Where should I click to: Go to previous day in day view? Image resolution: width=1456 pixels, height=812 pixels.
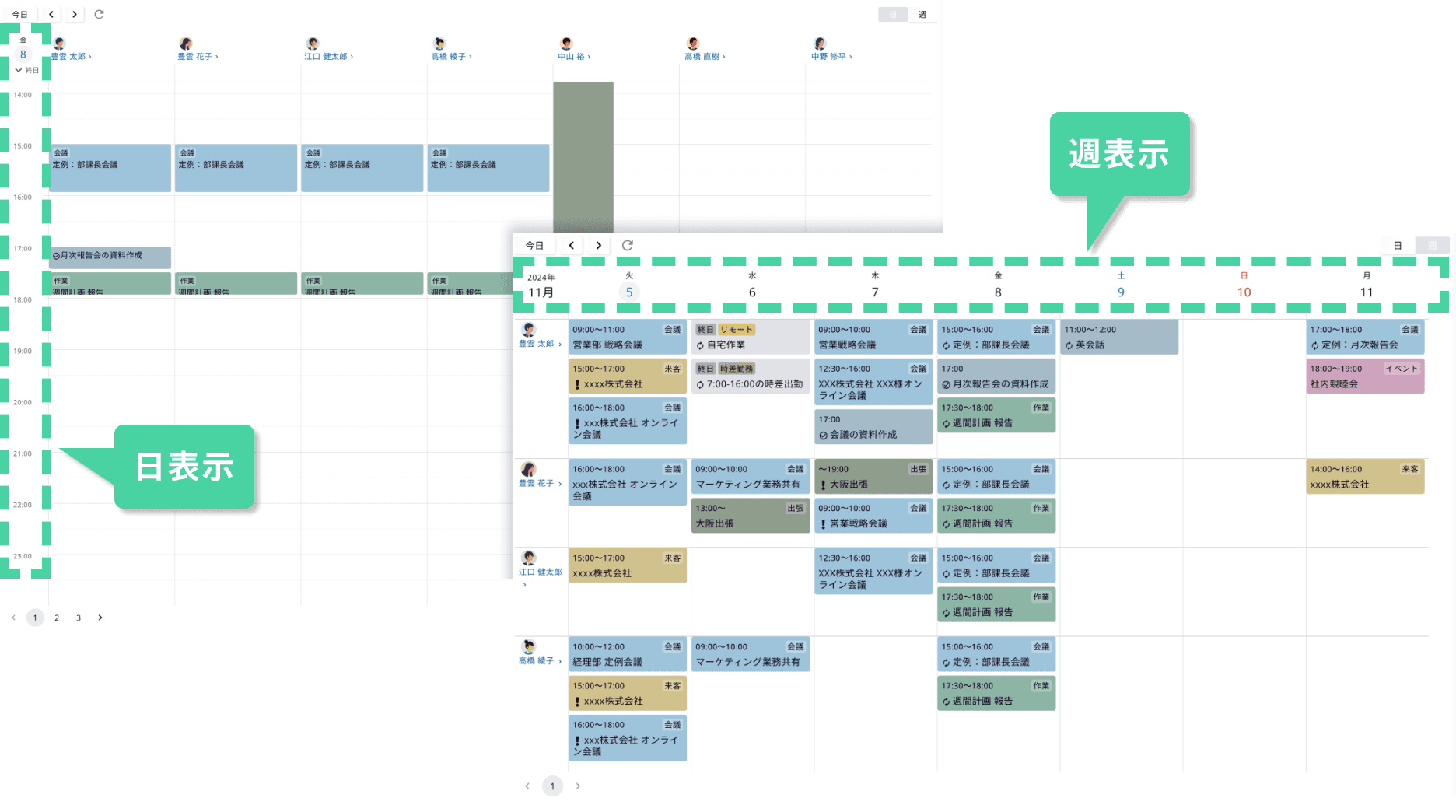click(51, 14)
